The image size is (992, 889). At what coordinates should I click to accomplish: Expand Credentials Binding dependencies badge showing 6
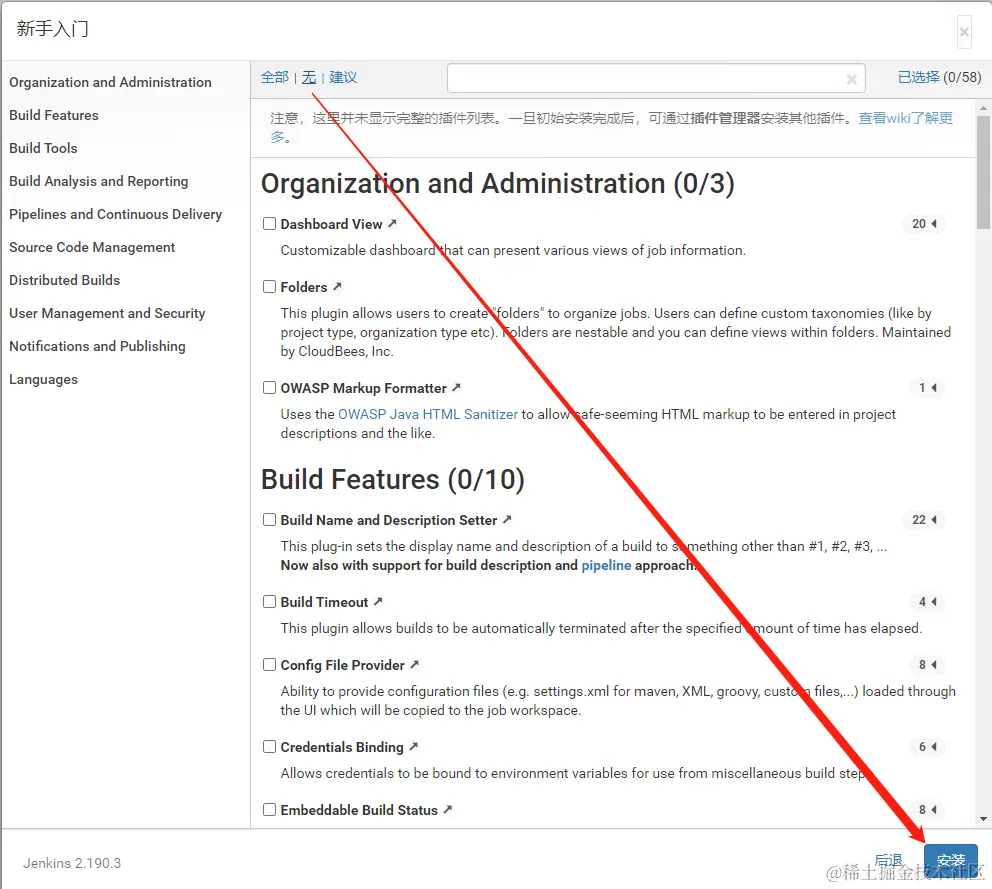tap(927, 747)
